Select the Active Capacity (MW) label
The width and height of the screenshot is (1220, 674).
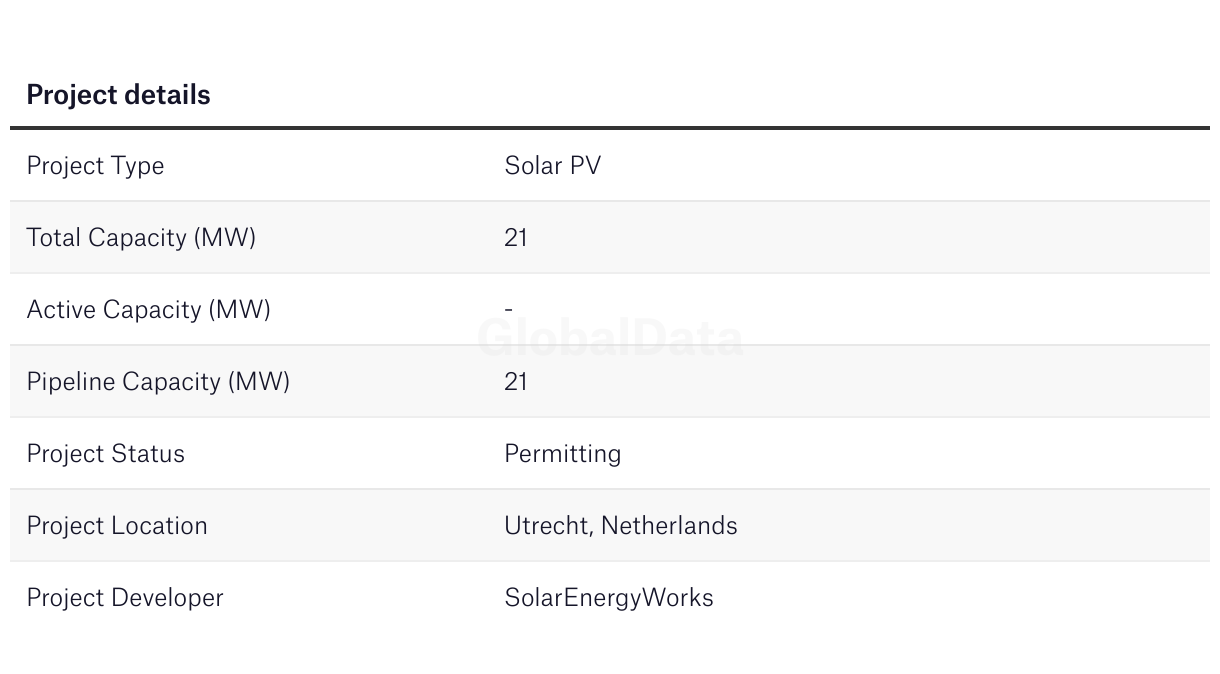149,310
